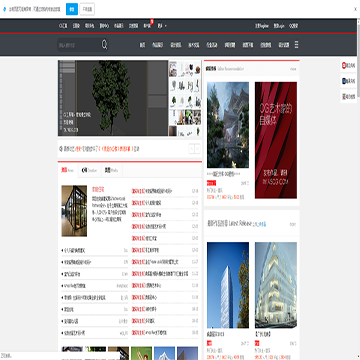Click the blue square icon in right sidebar

pyautogui.click(x=344, y=81)
